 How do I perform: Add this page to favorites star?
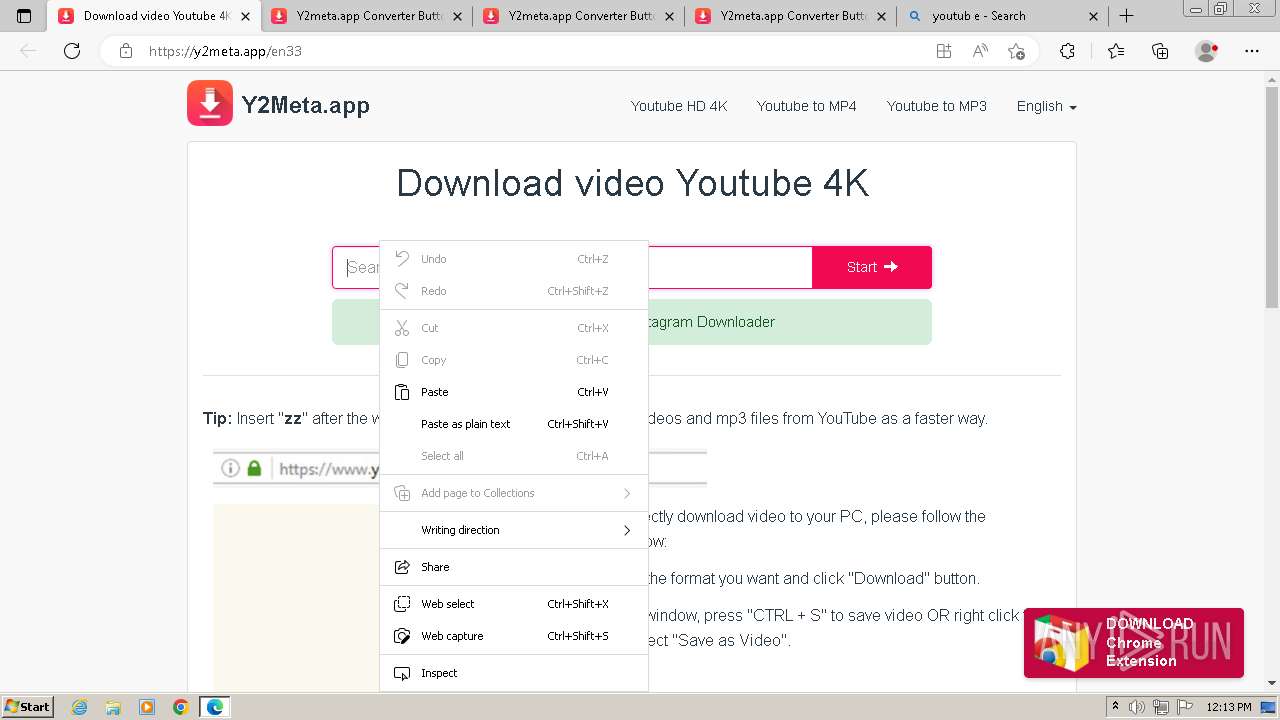1017,51
